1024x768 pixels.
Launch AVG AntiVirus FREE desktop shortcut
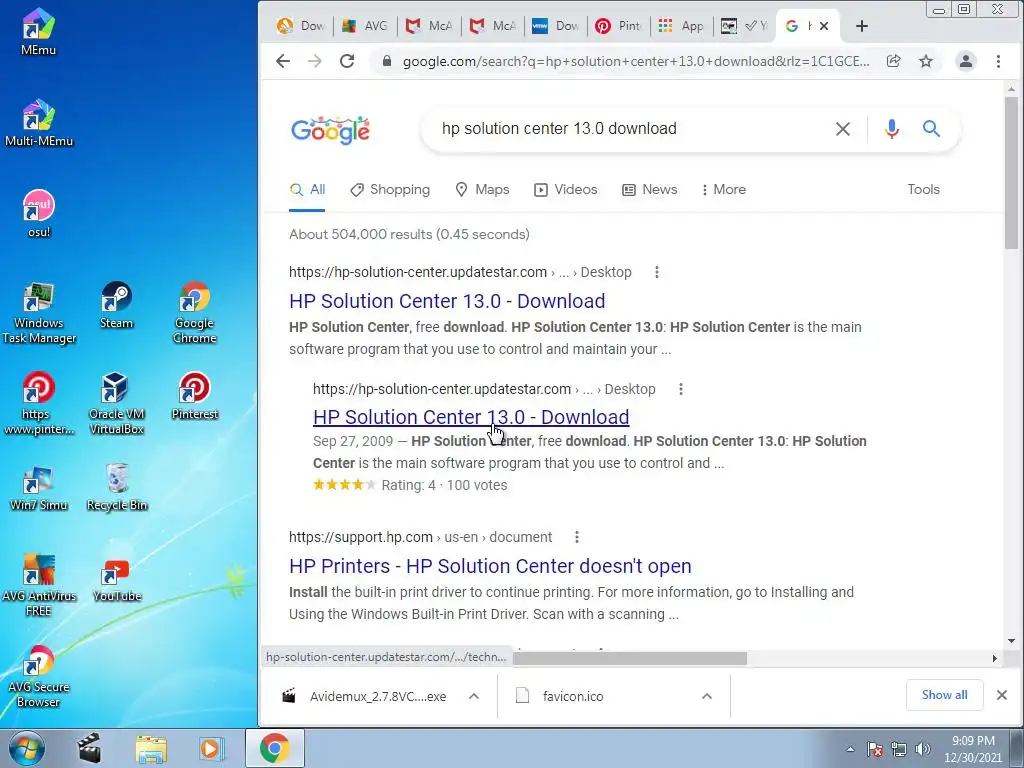(39, 585)
